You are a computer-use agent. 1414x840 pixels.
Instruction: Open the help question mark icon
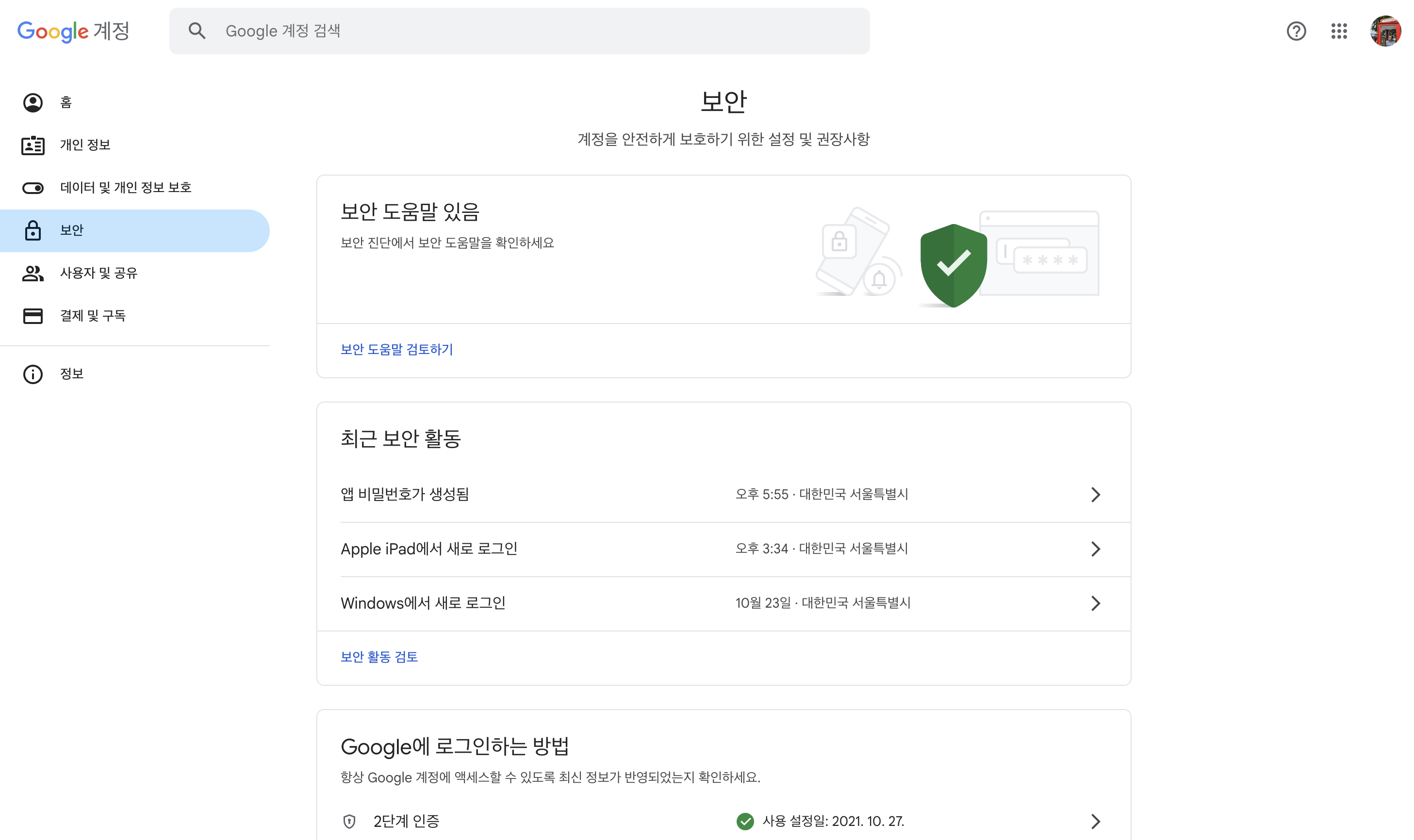pos(1296,31)
